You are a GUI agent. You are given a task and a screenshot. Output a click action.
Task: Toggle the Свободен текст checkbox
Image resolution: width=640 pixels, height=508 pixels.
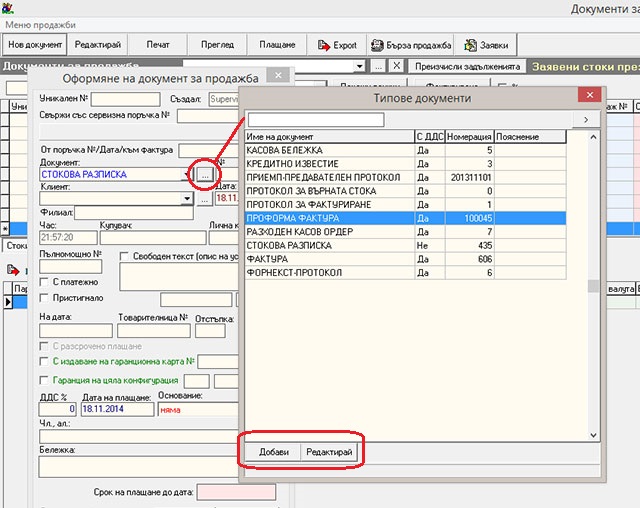click(x=124, y=257)
